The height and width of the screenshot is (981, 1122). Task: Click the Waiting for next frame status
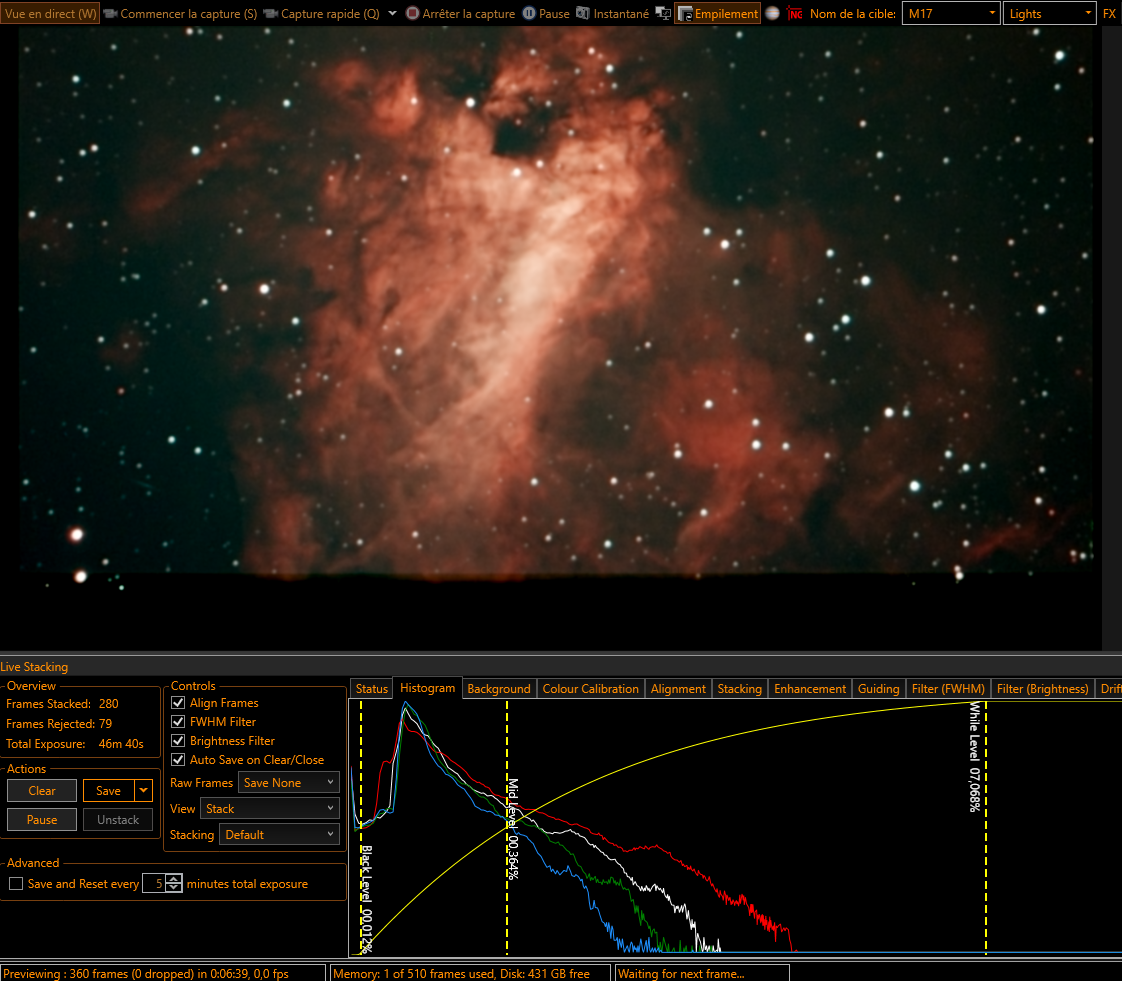[680, 973]
